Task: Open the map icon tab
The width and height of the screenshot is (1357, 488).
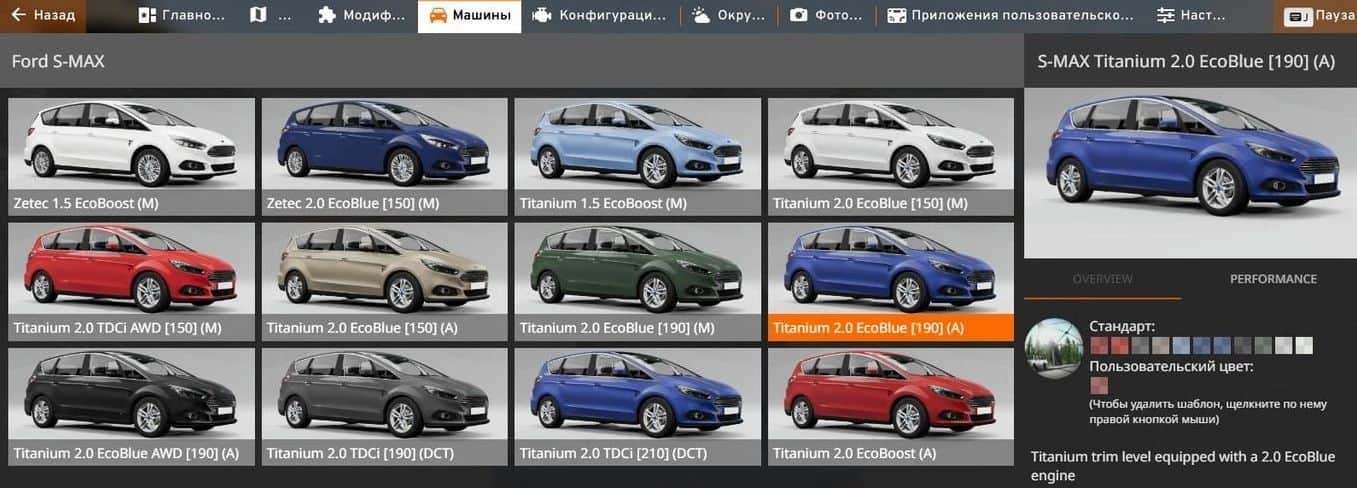Action: point(259,16)
